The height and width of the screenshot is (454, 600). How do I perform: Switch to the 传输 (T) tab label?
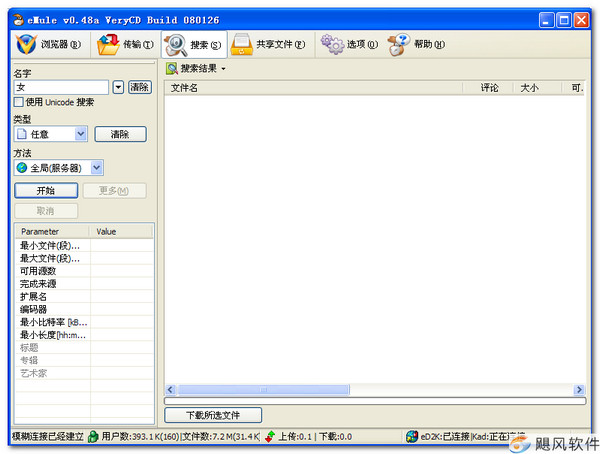click(x=138, y=44)
